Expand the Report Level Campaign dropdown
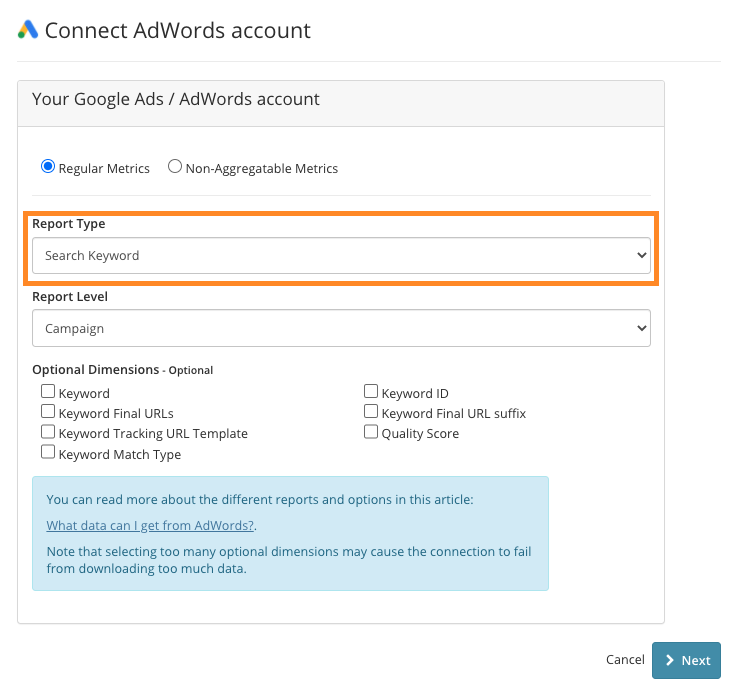Screen dimensions: 736x693 (341, 328)
